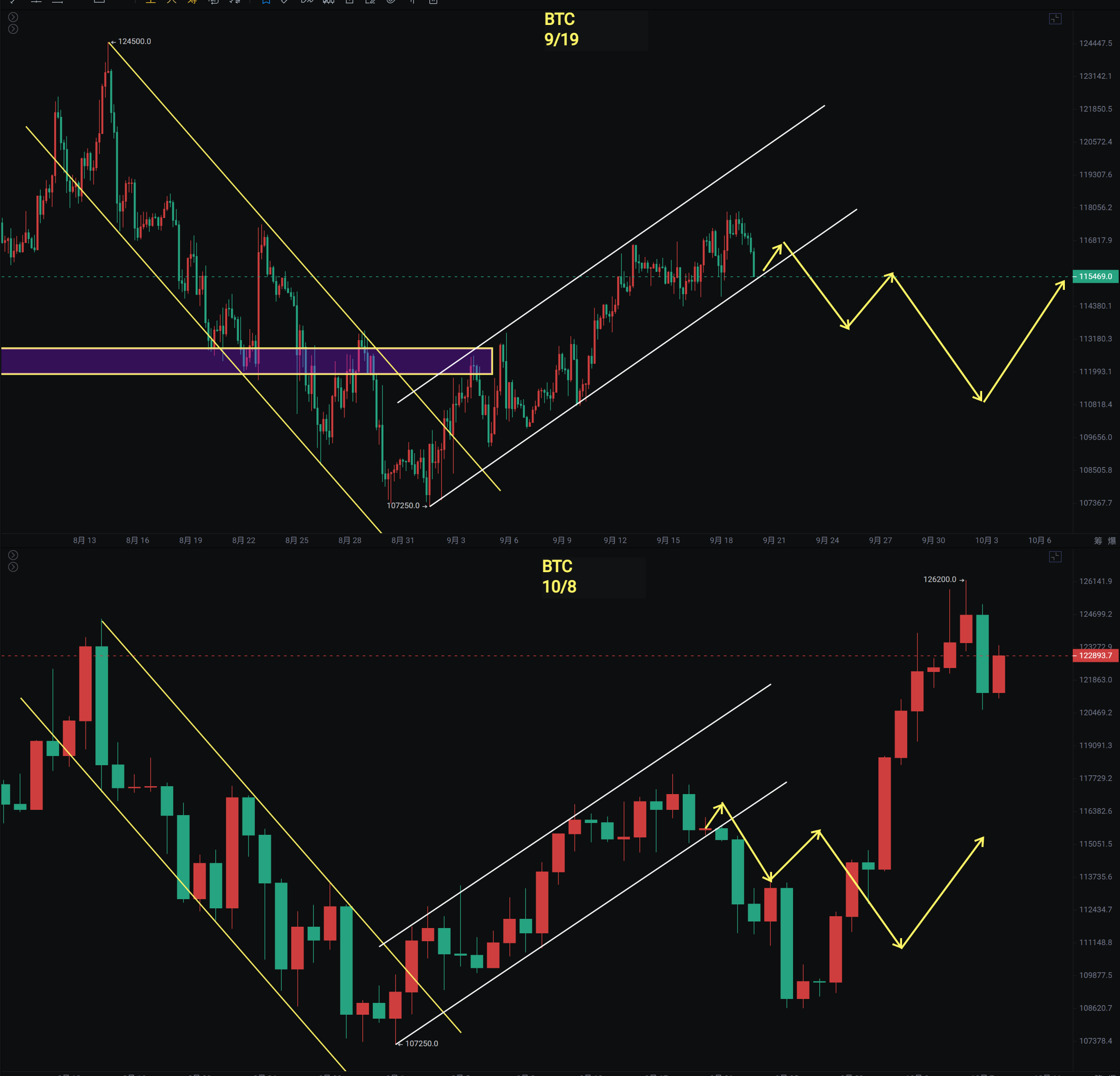The width and height of the screenshot is (1120, 1076).
Task: Click the blue bookmark icon in the top toolbar
Action: coord(266,2)
